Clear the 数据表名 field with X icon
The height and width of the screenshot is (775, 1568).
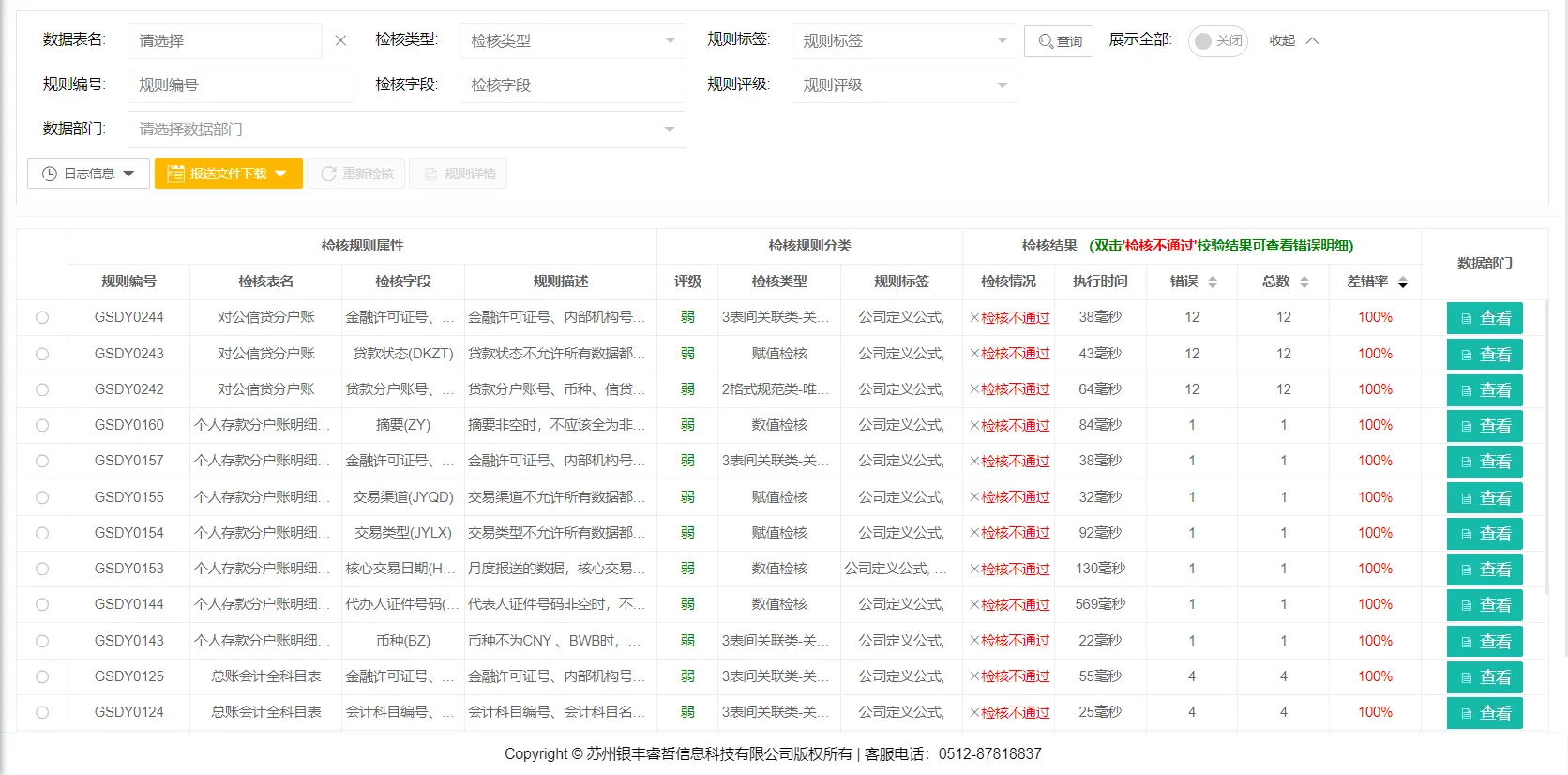[x=340, y=41]
